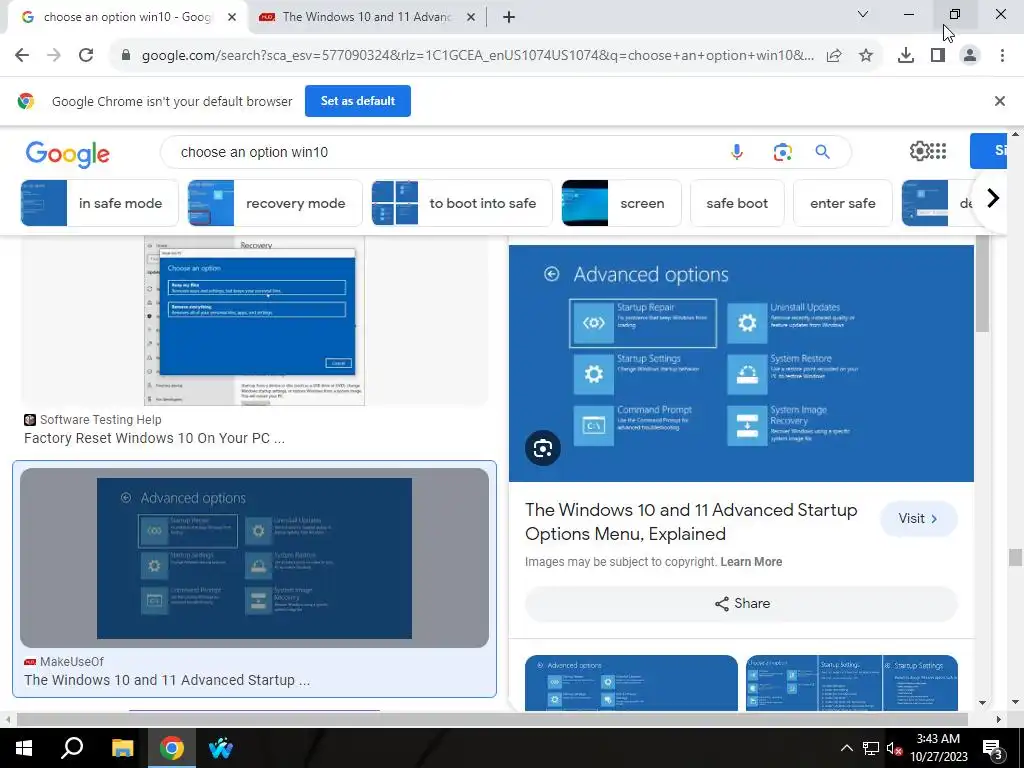
Task: Open the preview title 'Advanced Startup Options Menu, Explained'
Action: tap(691, 522)
